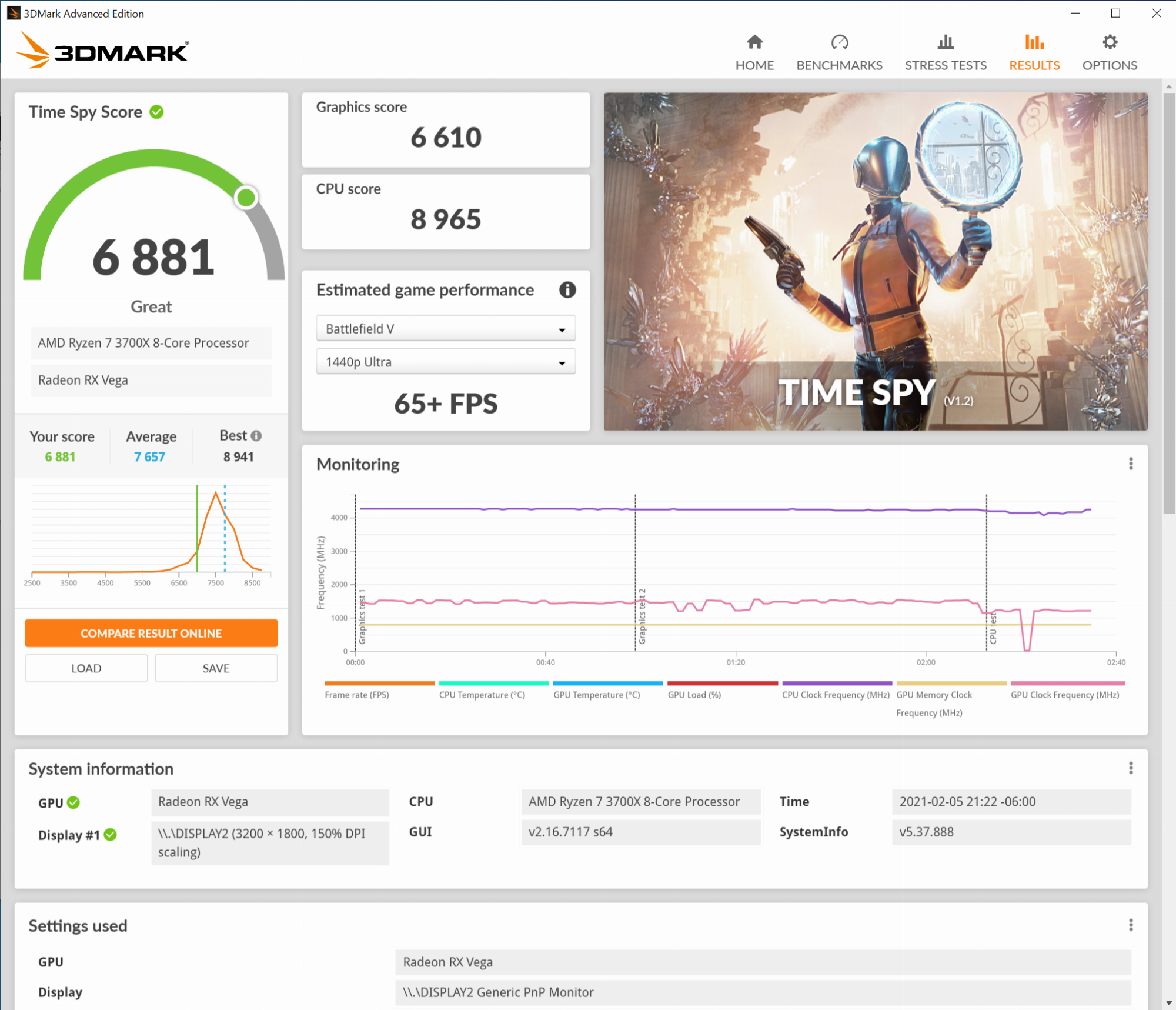Expand the Battlefield V game dropdown
1176x1010 pixels.
click(445, 329)
